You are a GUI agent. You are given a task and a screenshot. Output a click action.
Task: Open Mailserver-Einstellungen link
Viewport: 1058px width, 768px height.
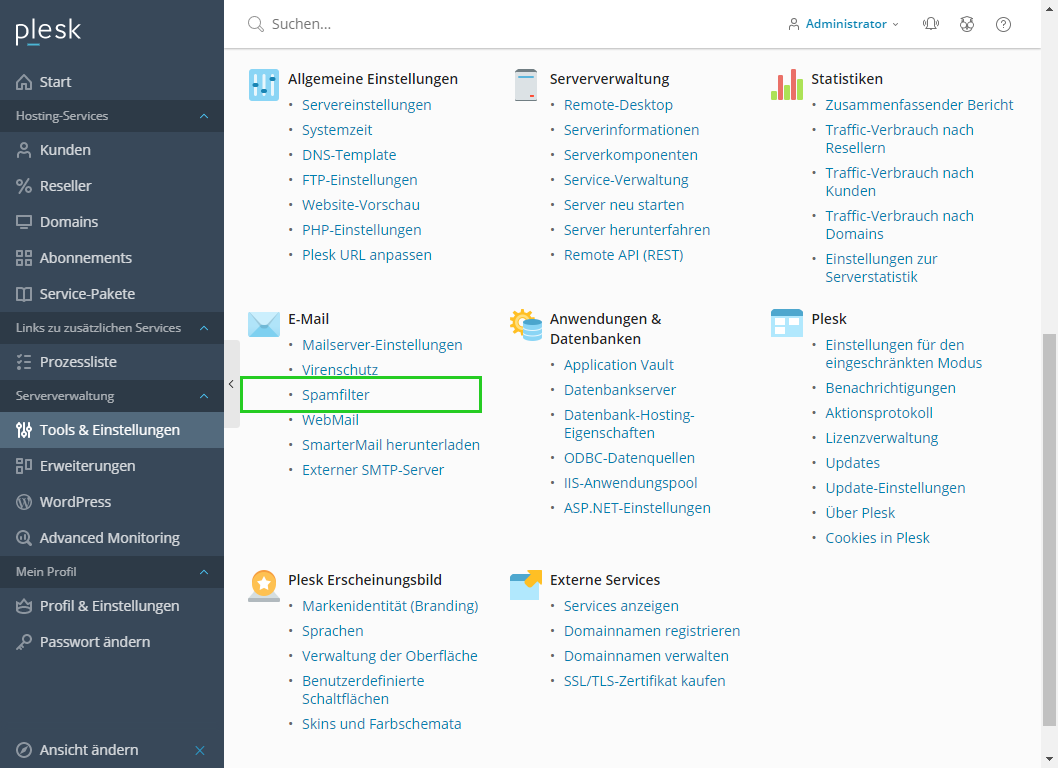pyautogui.click(x=382, y=345)
